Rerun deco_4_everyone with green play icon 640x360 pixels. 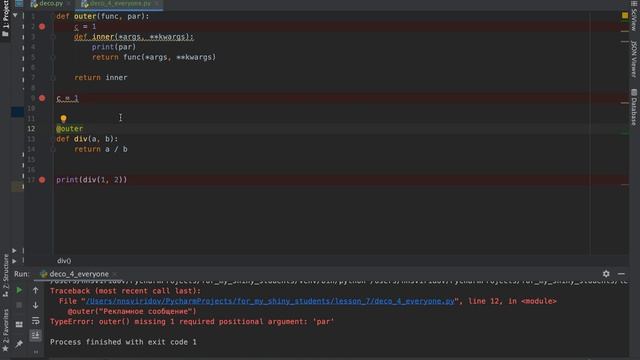coord(19,290)
